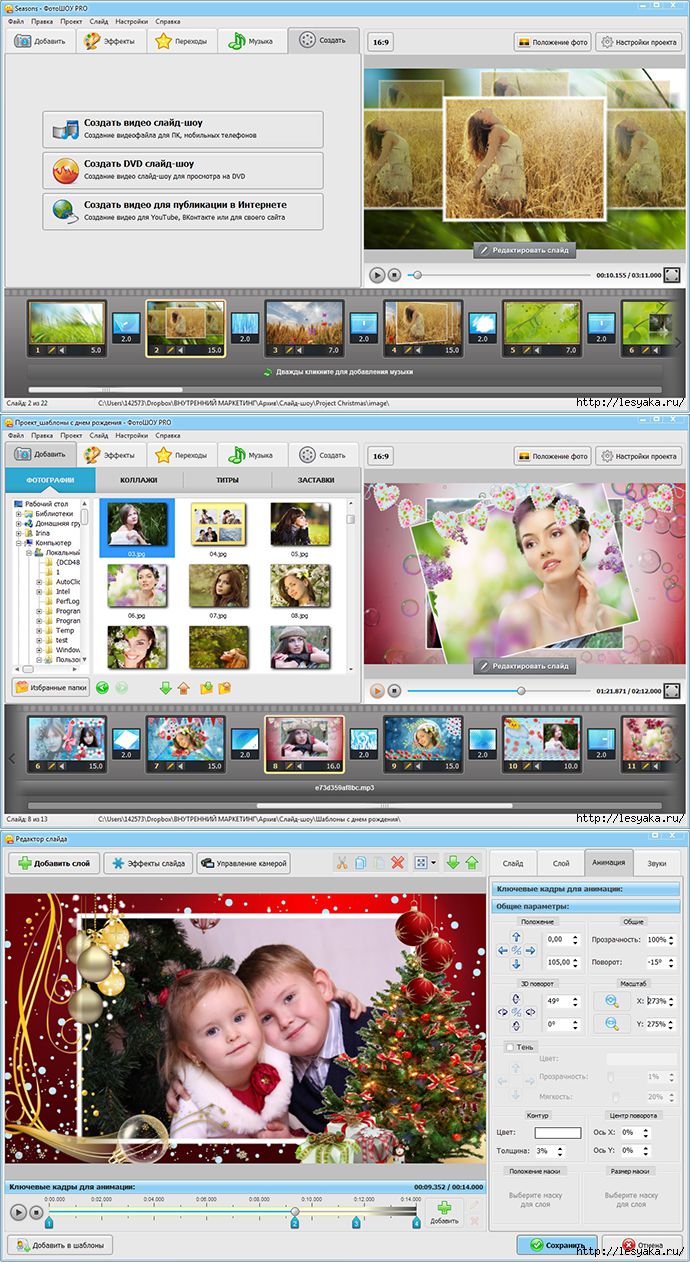Click Редактировать слайд in Seasons window
690x1262 pixels.
[524, 250]
